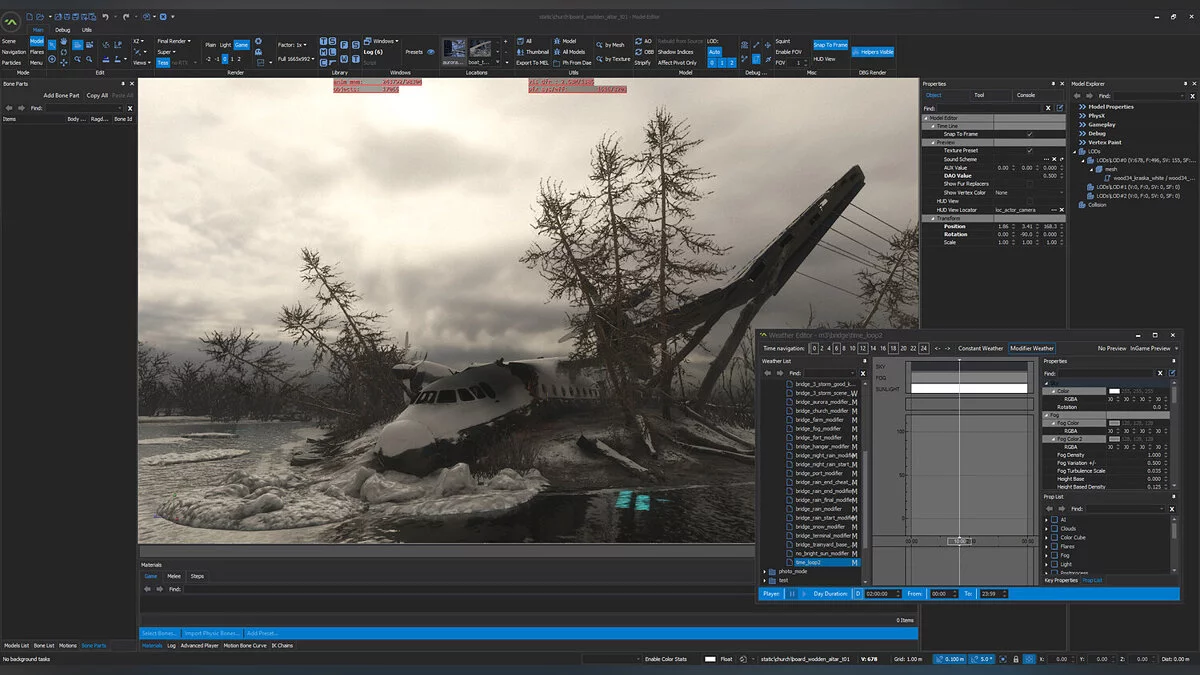
Task: Click the hand pan tool icon
Action: pos(66,42)
